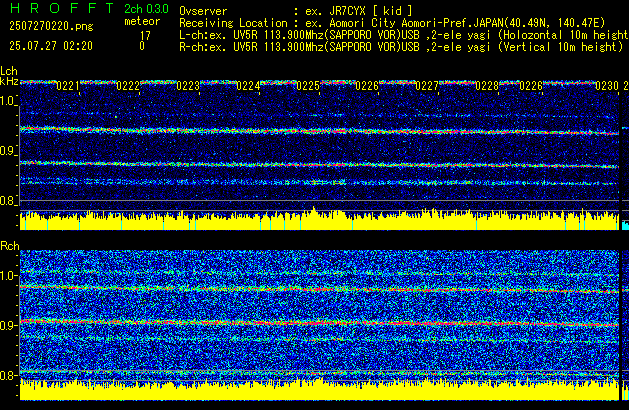Click the L-ch UV5R Holozontal yagi description line
The width and height of the screenshot is (629, 410).
pos(404,35)
